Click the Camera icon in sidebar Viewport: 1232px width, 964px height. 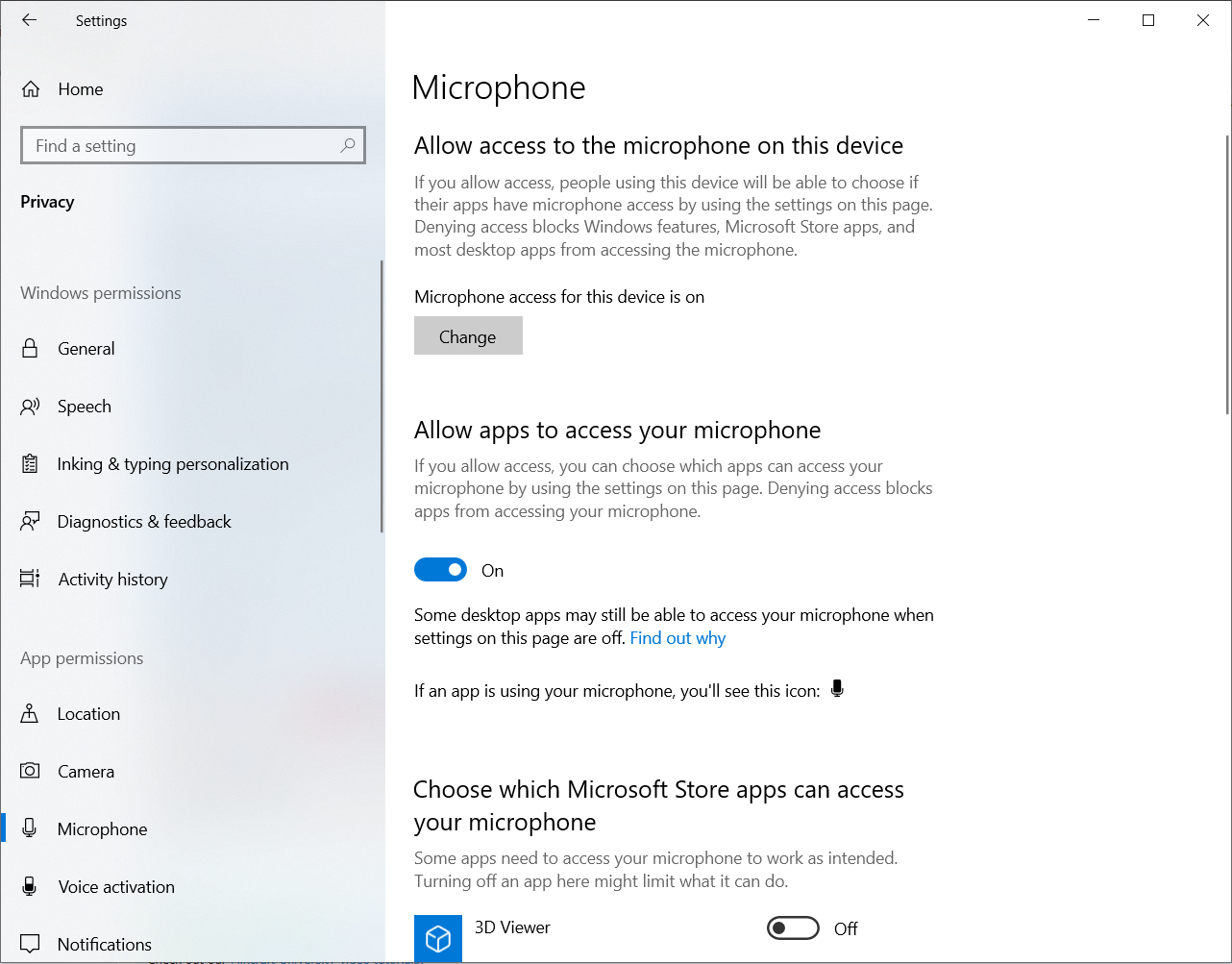(30, 771)
